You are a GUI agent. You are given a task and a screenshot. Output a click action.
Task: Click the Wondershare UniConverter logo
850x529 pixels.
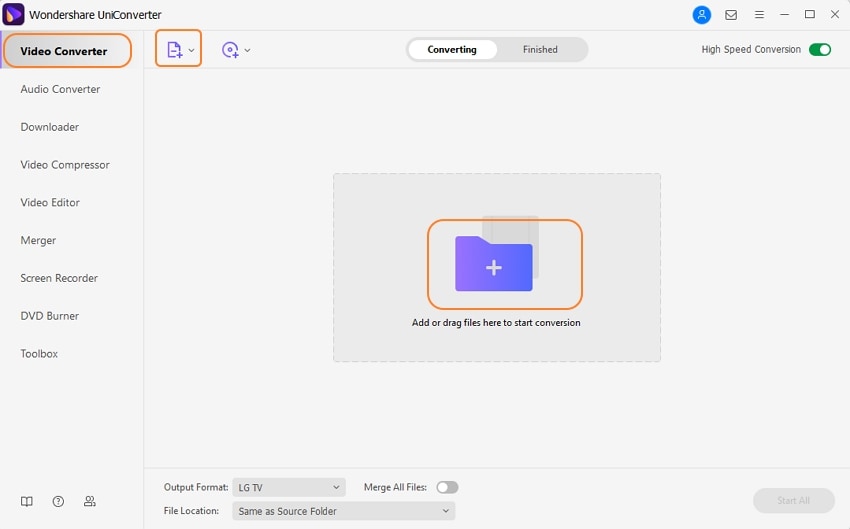click(13, 15)
